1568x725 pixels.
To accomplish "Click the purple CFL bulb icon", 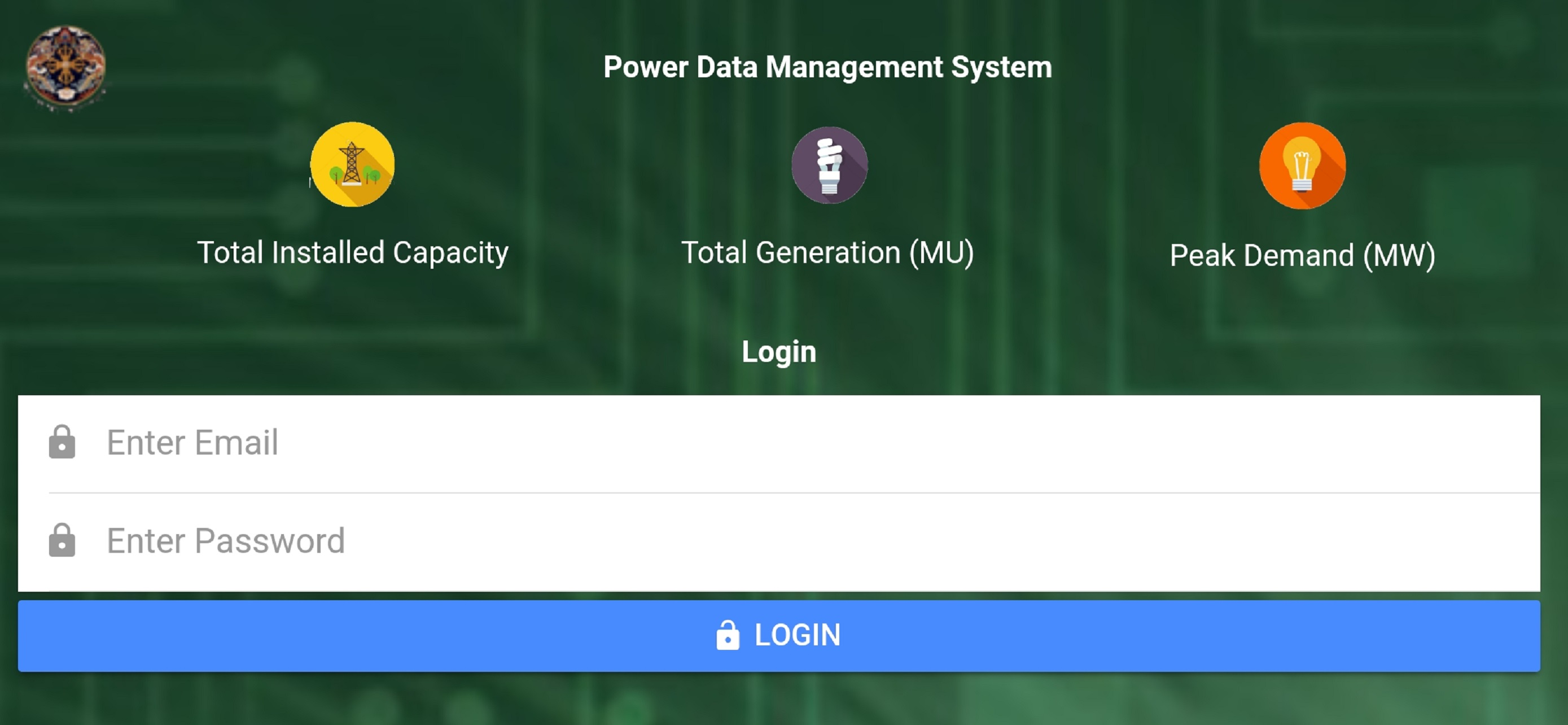I will tap(829, 165).
